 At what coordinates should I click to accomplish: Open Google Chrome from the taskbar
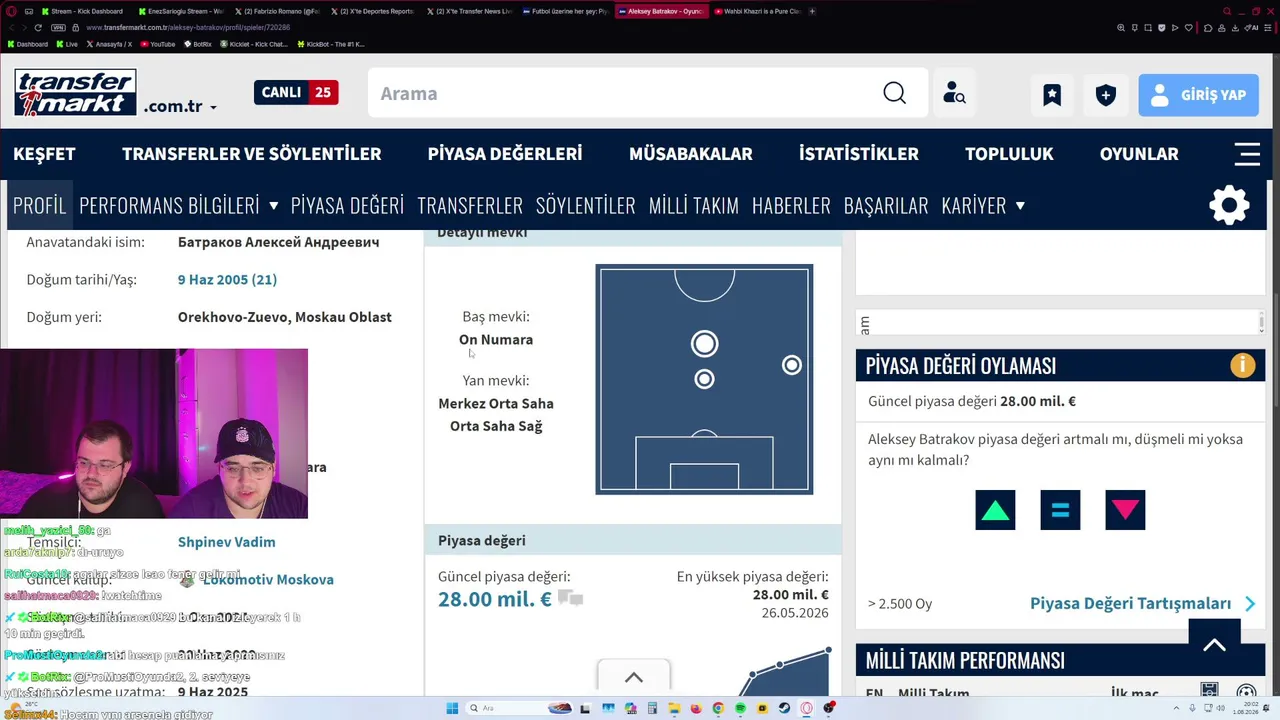click(718, 708)
